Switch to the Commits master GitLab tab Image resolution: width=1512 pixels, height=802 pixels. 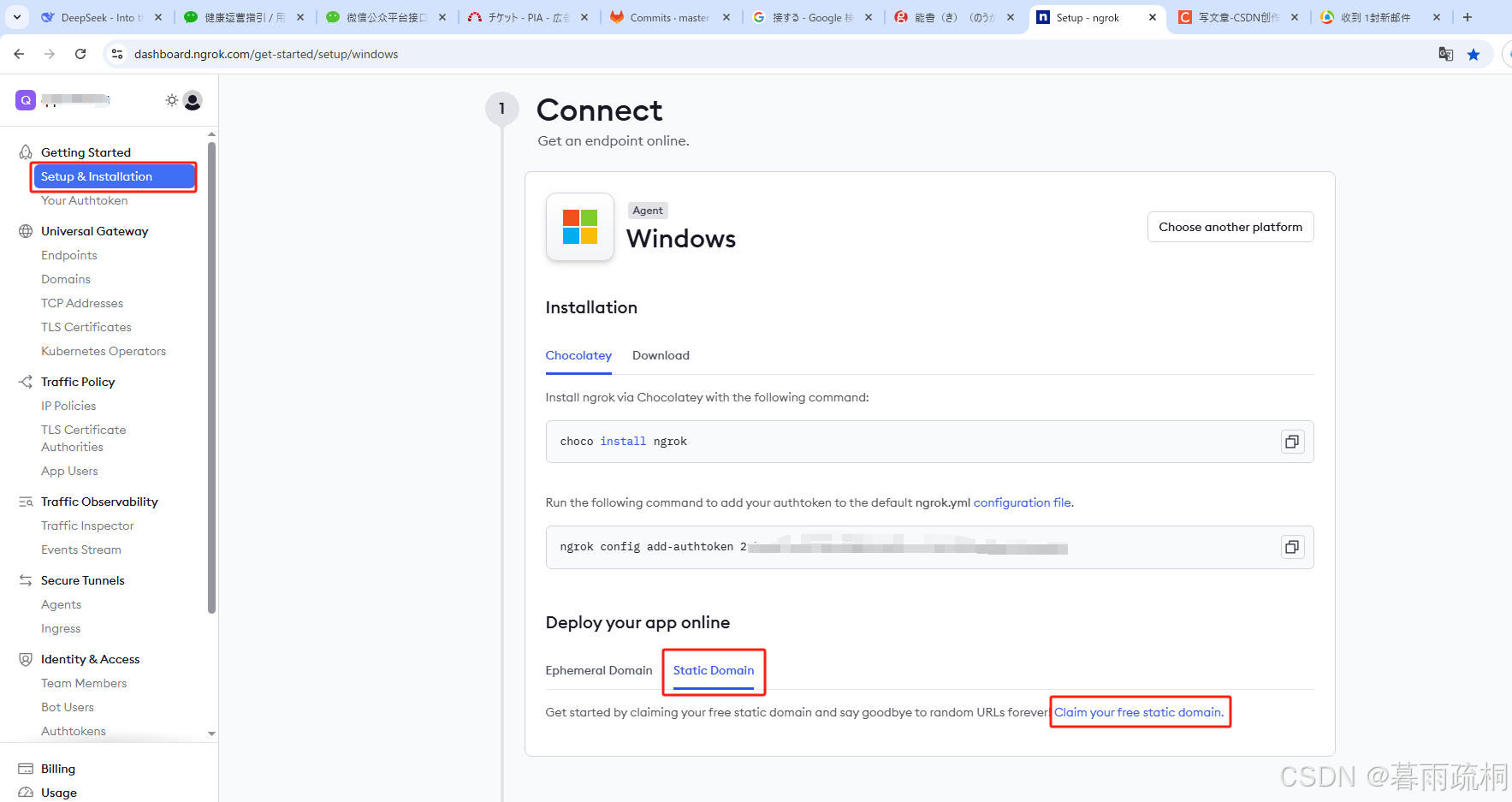(670, 17)
